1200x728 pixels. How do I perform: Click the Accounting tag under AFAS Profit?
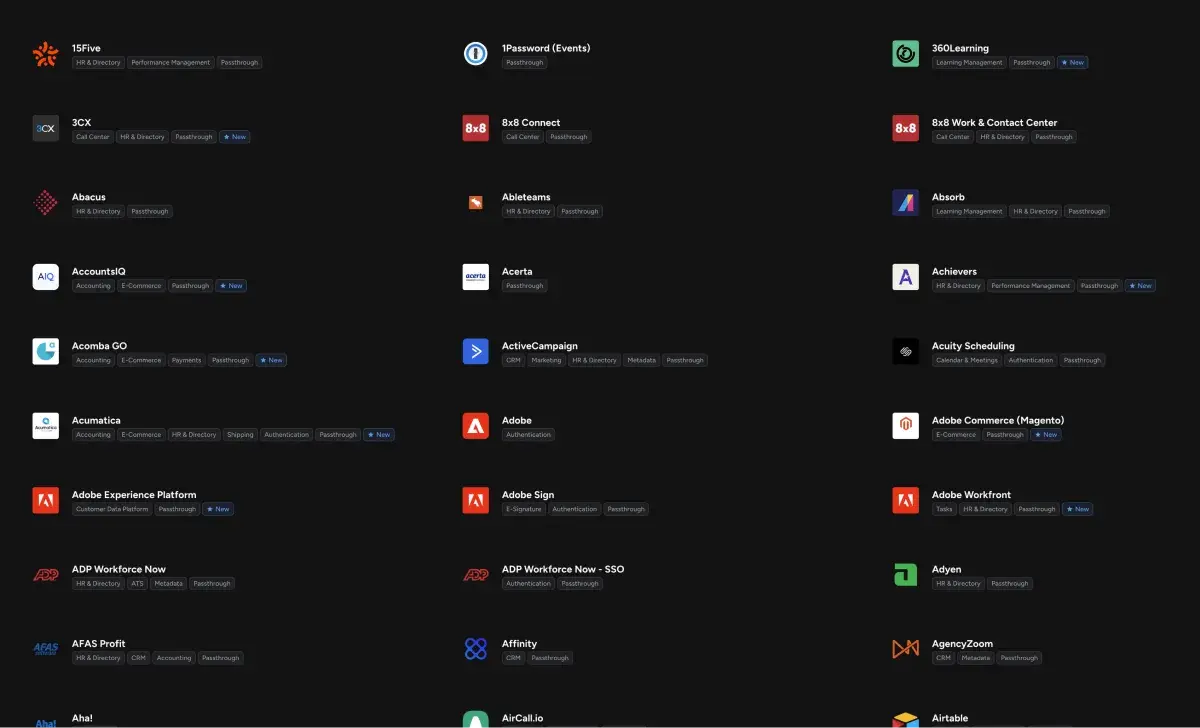click(x=174, y=658)
